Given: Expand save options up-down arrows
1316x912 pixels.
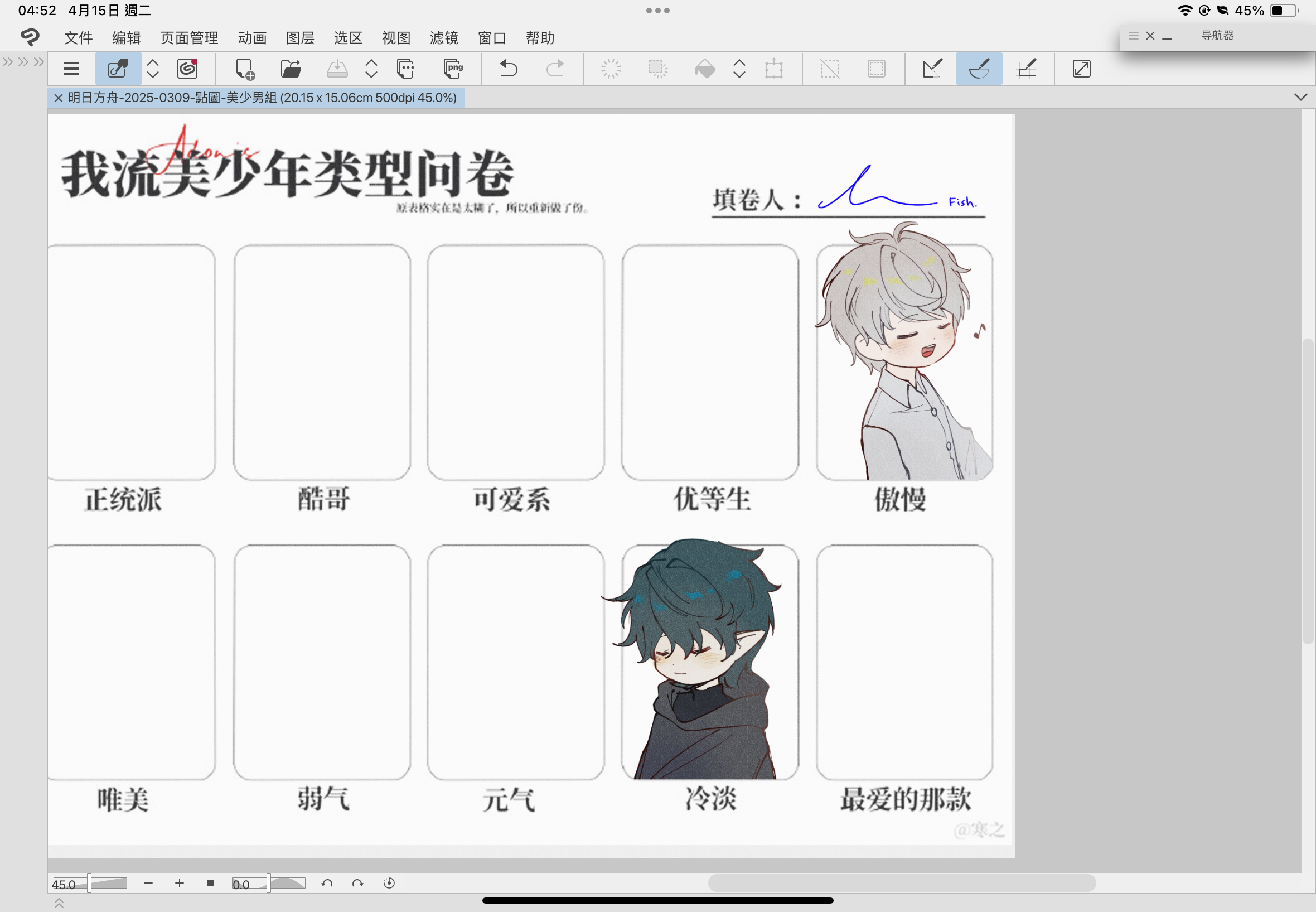Looking at the screenshot, I should point(371,69).
